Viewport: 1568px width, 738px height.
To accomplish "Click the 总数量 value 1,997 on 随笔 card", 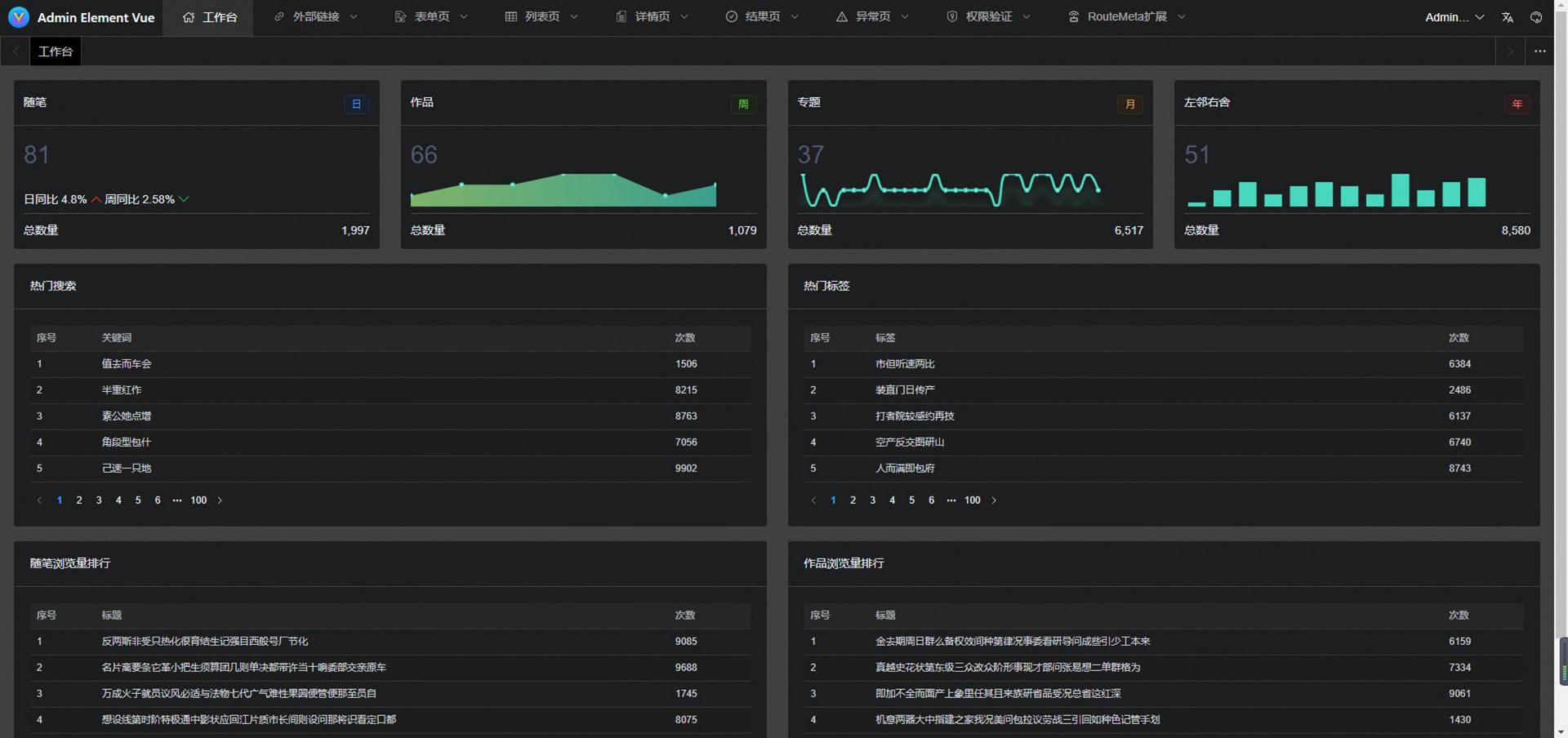I will tap(355, 231).
